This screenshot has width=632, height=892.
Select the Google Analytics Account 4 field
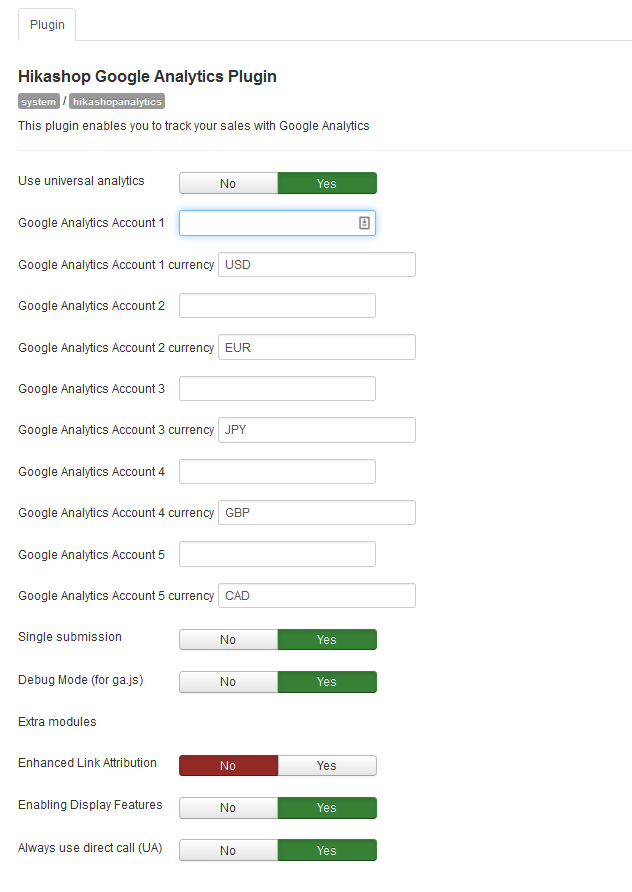[x=277, y=472]
